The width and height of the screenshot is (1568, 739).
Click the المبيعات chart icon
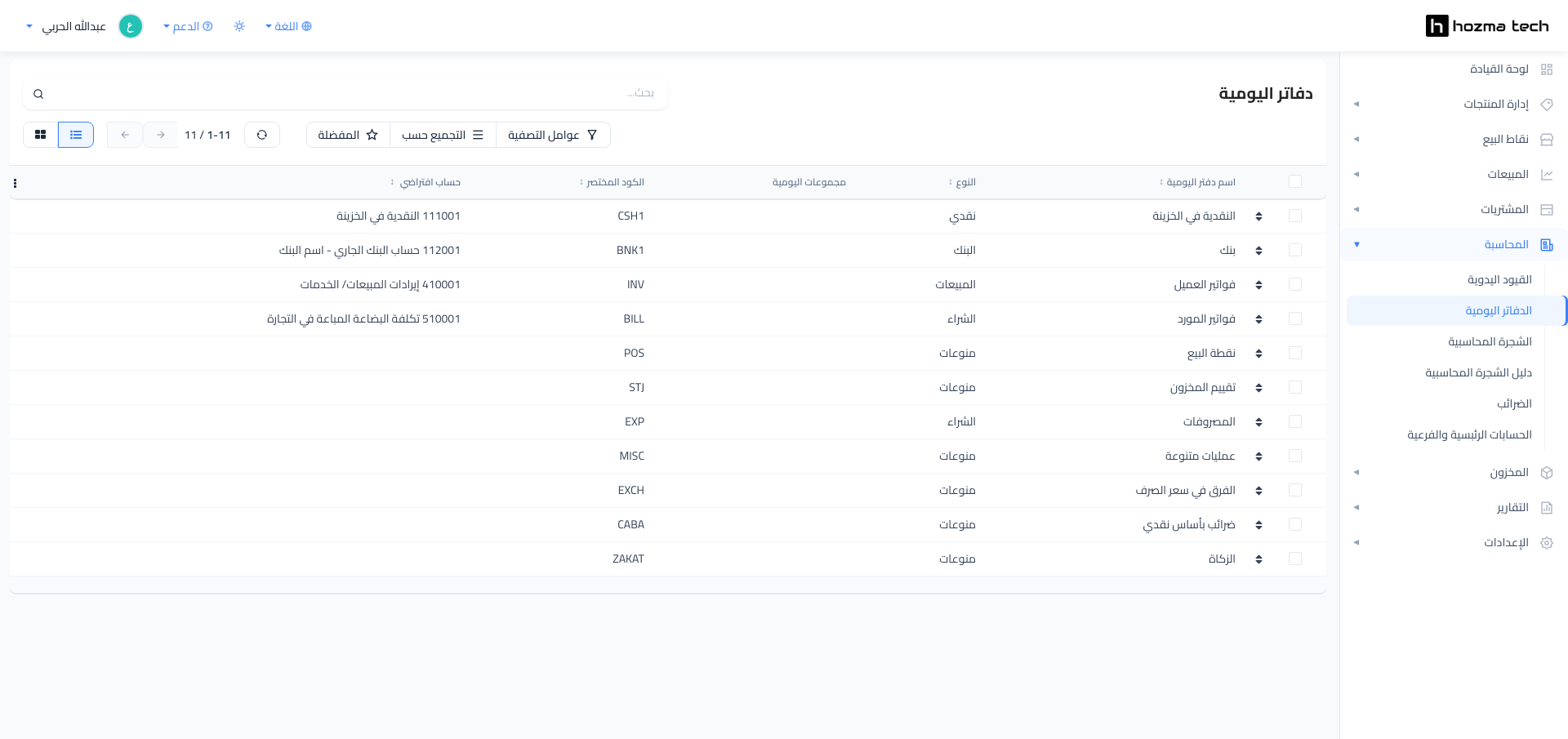coord(1546,175)
